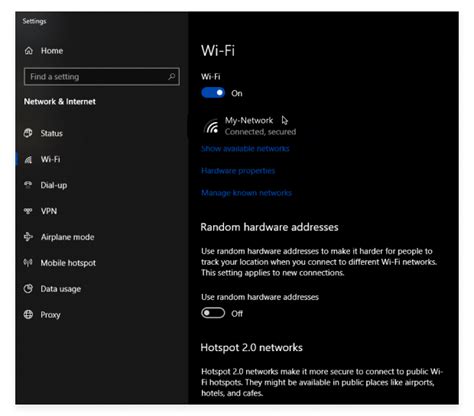The width and height of the screenshot is (474, 416).
Task: Click the Wi-Fi page title
Action: coord(218,51)
